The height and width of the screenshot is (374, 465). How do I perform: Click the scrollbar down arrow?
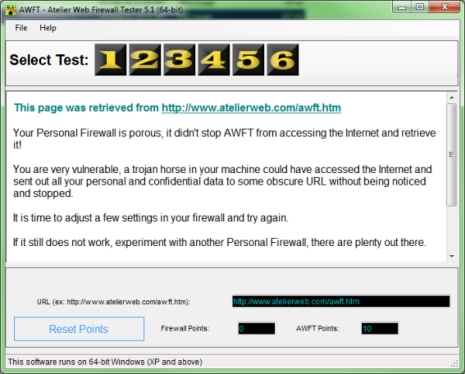tap(452, 256)
